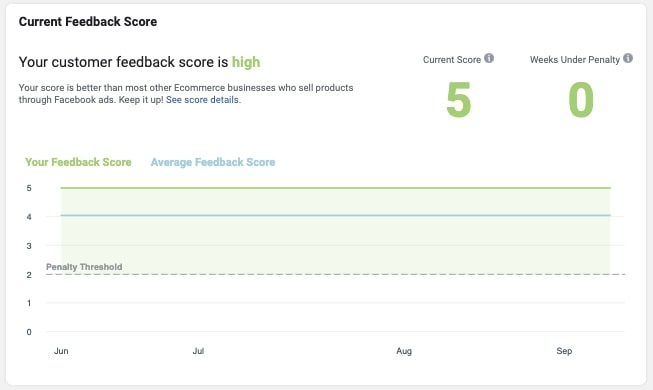
Task: Click the Weeks Under Penalty label text
Action: pos(575,60)
